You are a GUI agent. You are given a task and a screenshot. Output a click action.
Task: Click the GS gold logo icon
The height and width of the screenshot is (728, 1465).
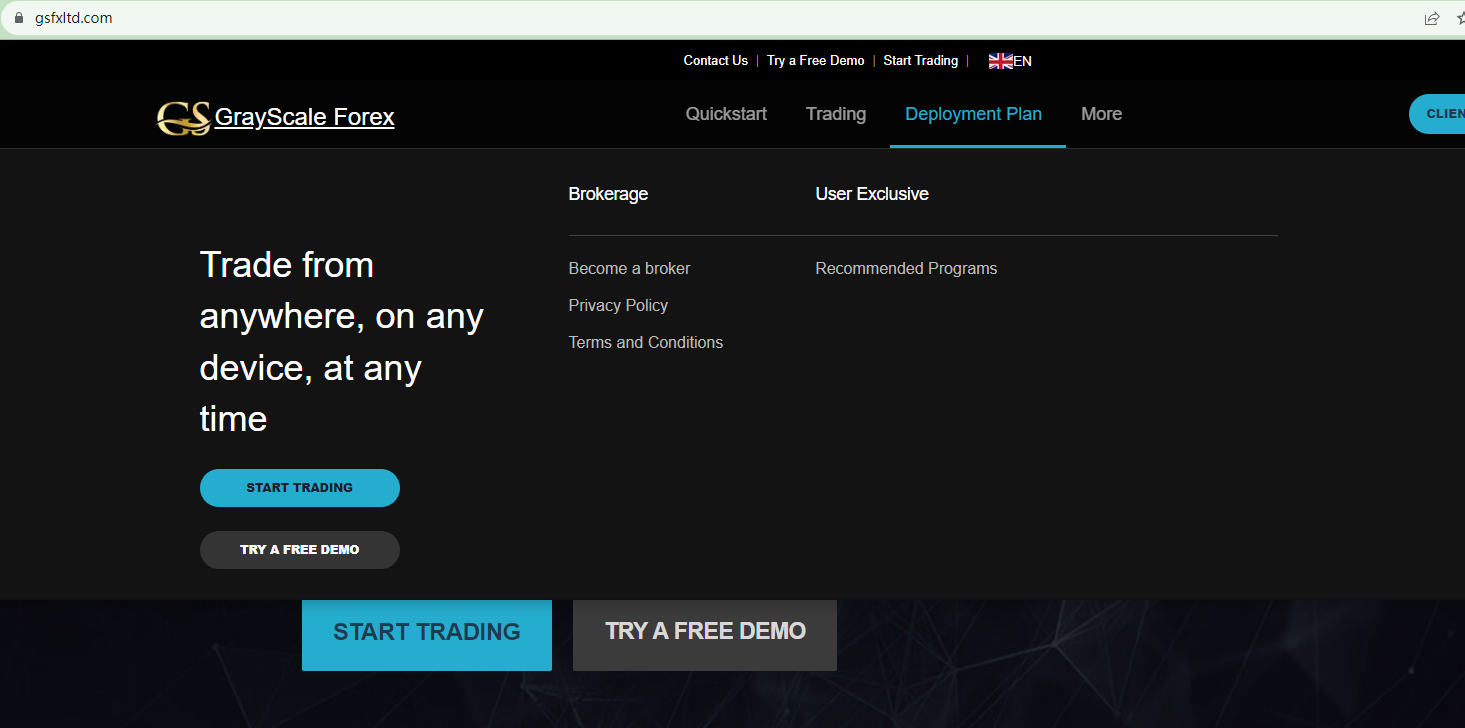(x=183, y=118)
